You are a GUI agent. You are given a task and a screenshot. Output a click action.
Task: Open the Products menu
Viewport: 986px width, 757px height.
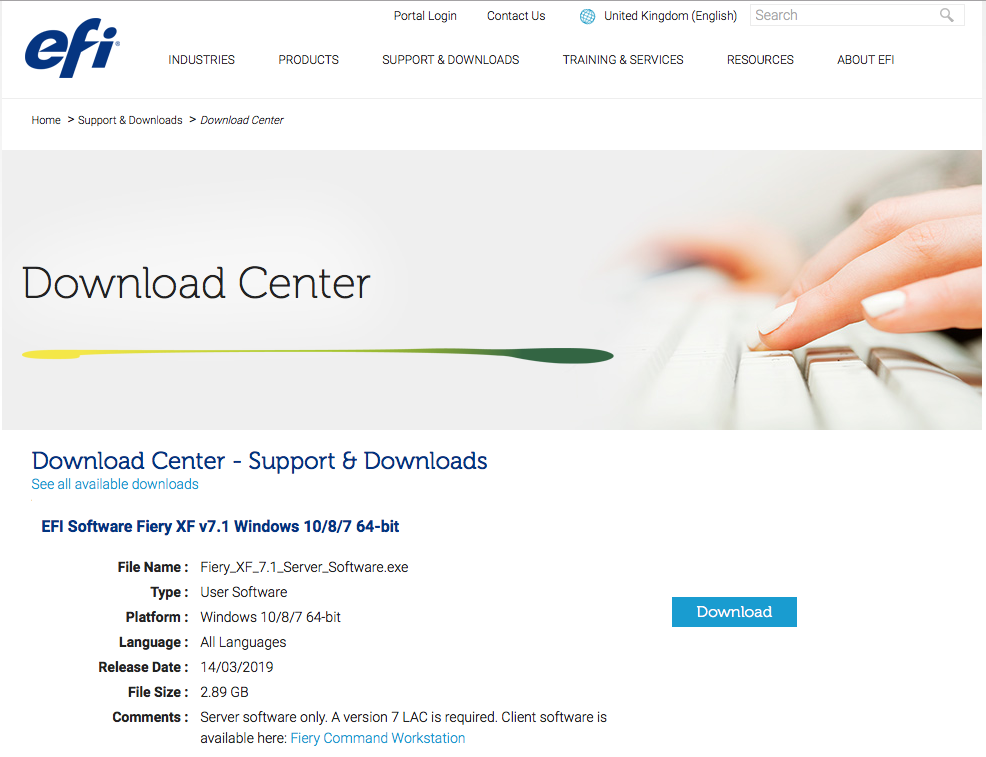[308, 60]
